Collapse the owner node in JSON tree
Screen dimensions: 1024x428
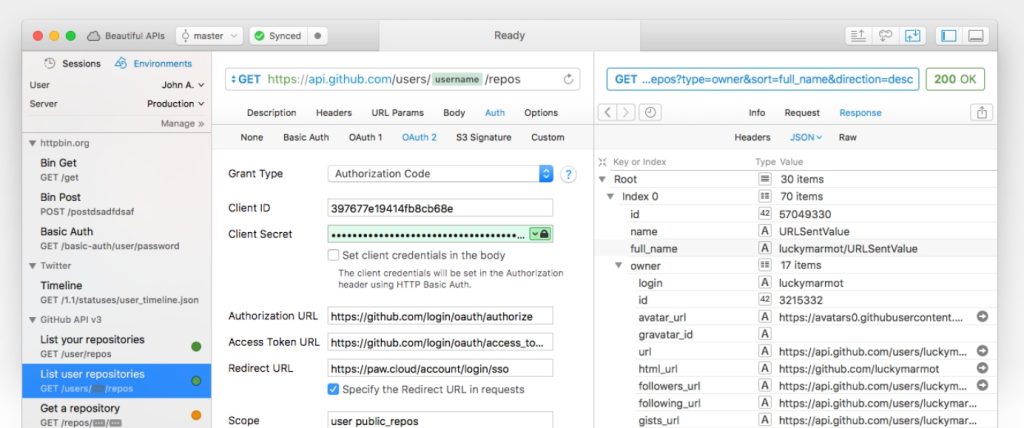[x=618, y=266]
